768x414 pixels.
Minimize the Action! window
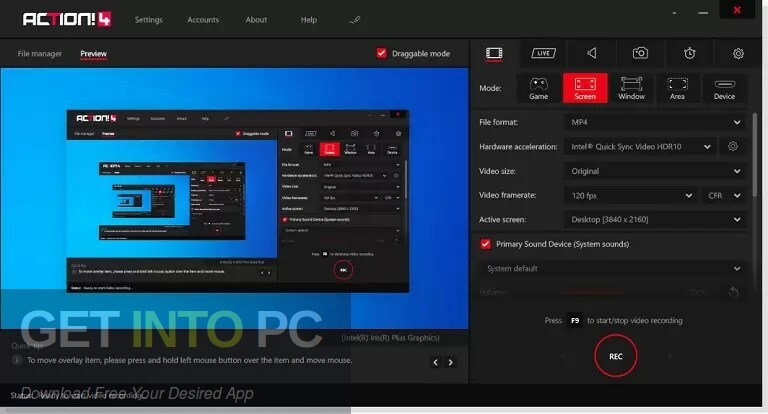pos(703,13)
